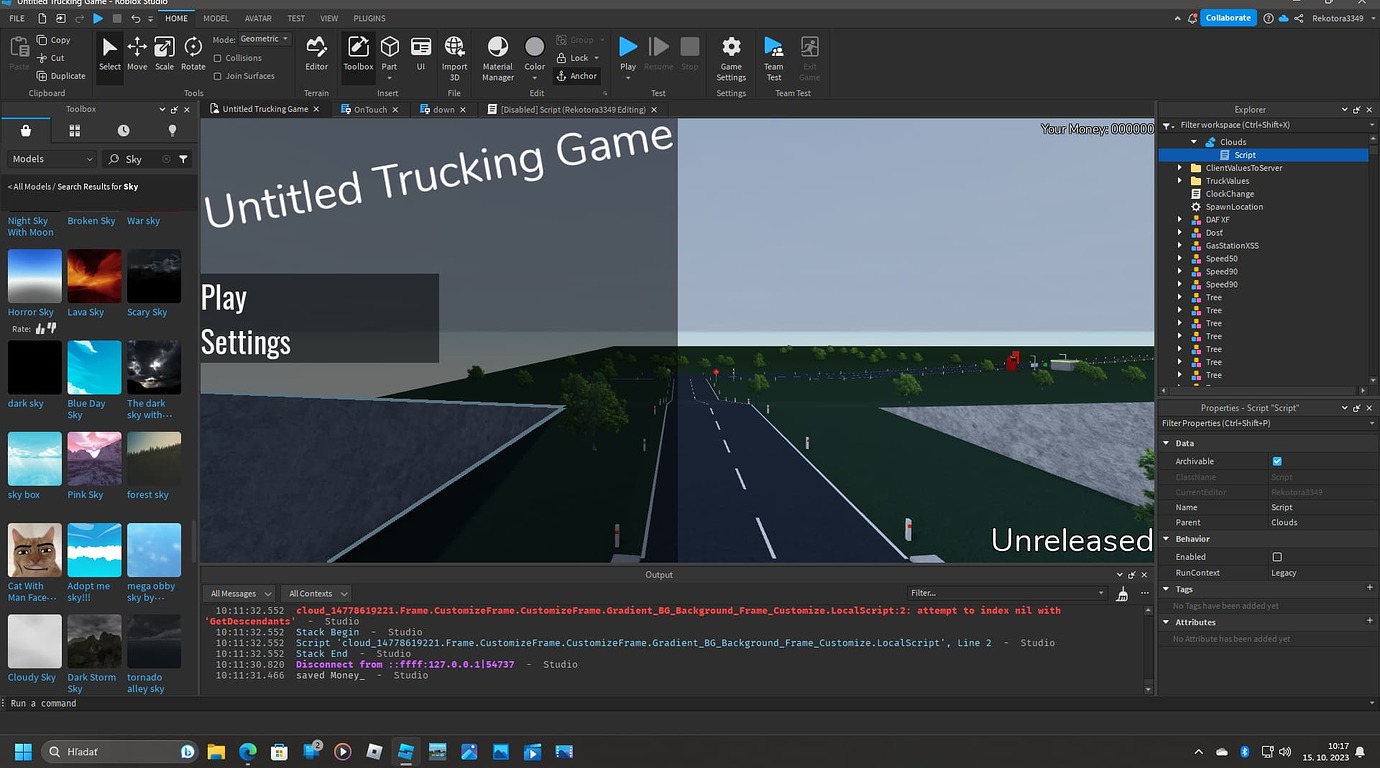Switch to the OnTouch script tab

pyautogui.click(x=370, y=109)
